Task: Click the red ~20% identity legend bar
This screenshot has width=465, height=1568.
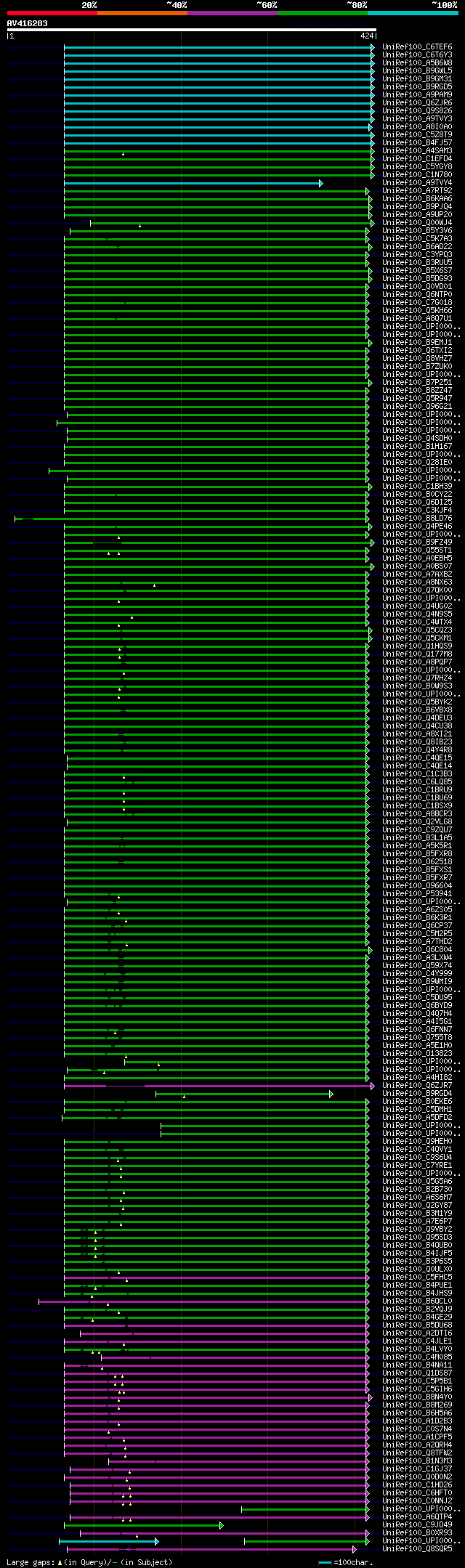Action: [x=52, y=13]
